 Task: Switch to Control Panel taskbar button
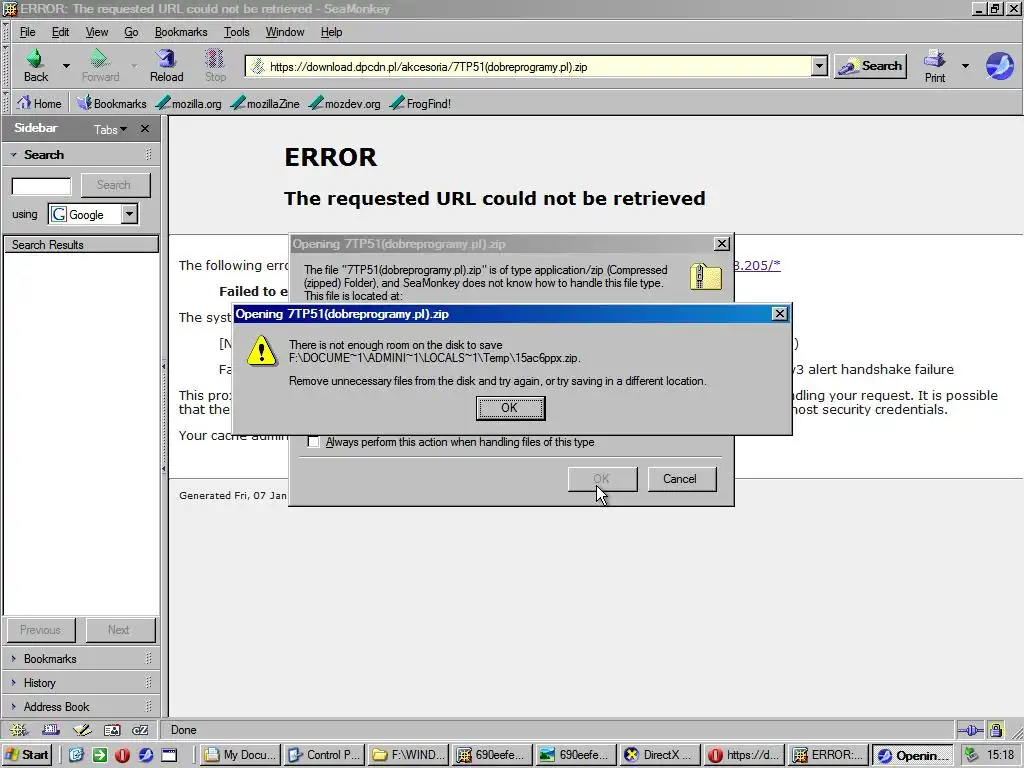(x=324, y=755)
